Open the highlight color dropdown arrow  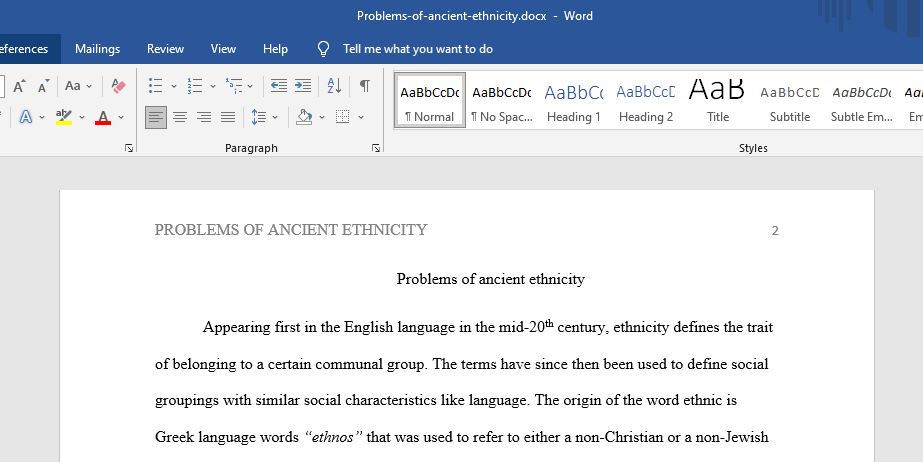point(82,117)
